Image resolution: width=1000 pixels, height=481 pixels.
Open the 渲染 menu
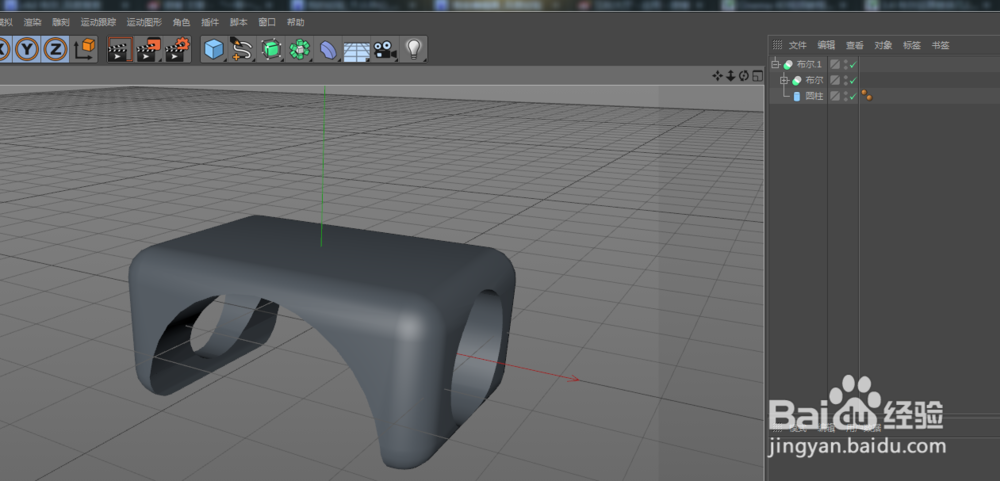click(33, 22)
